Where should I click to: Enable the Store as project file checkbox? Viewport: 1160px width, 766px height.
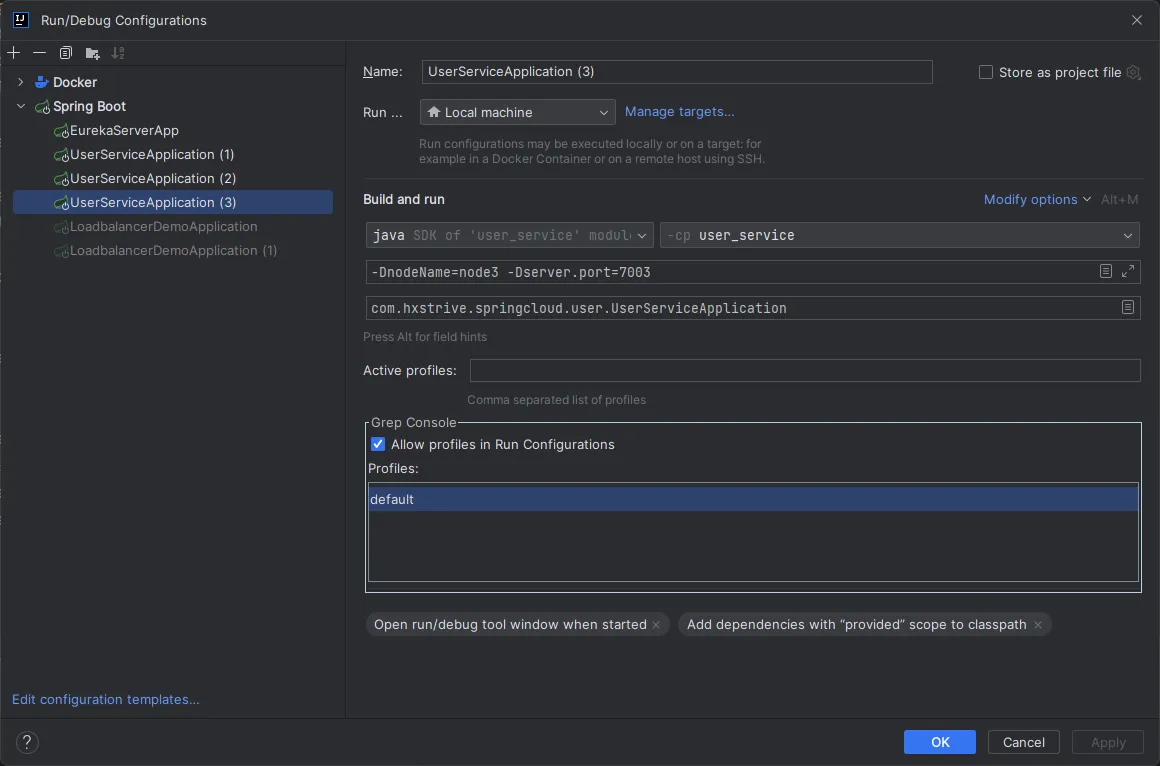tap(986, 72)
